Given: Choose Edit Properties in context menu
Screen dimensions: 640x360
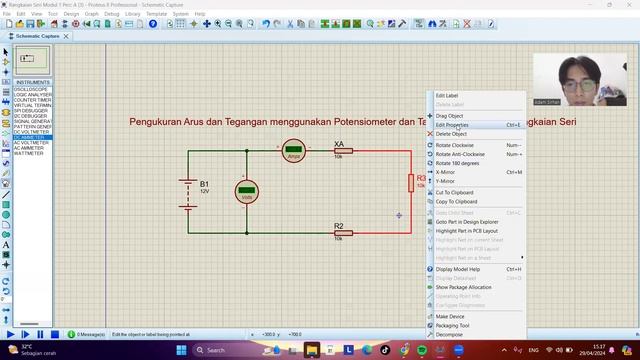Looking at the screenshot, I should click(x=476, y=125).
